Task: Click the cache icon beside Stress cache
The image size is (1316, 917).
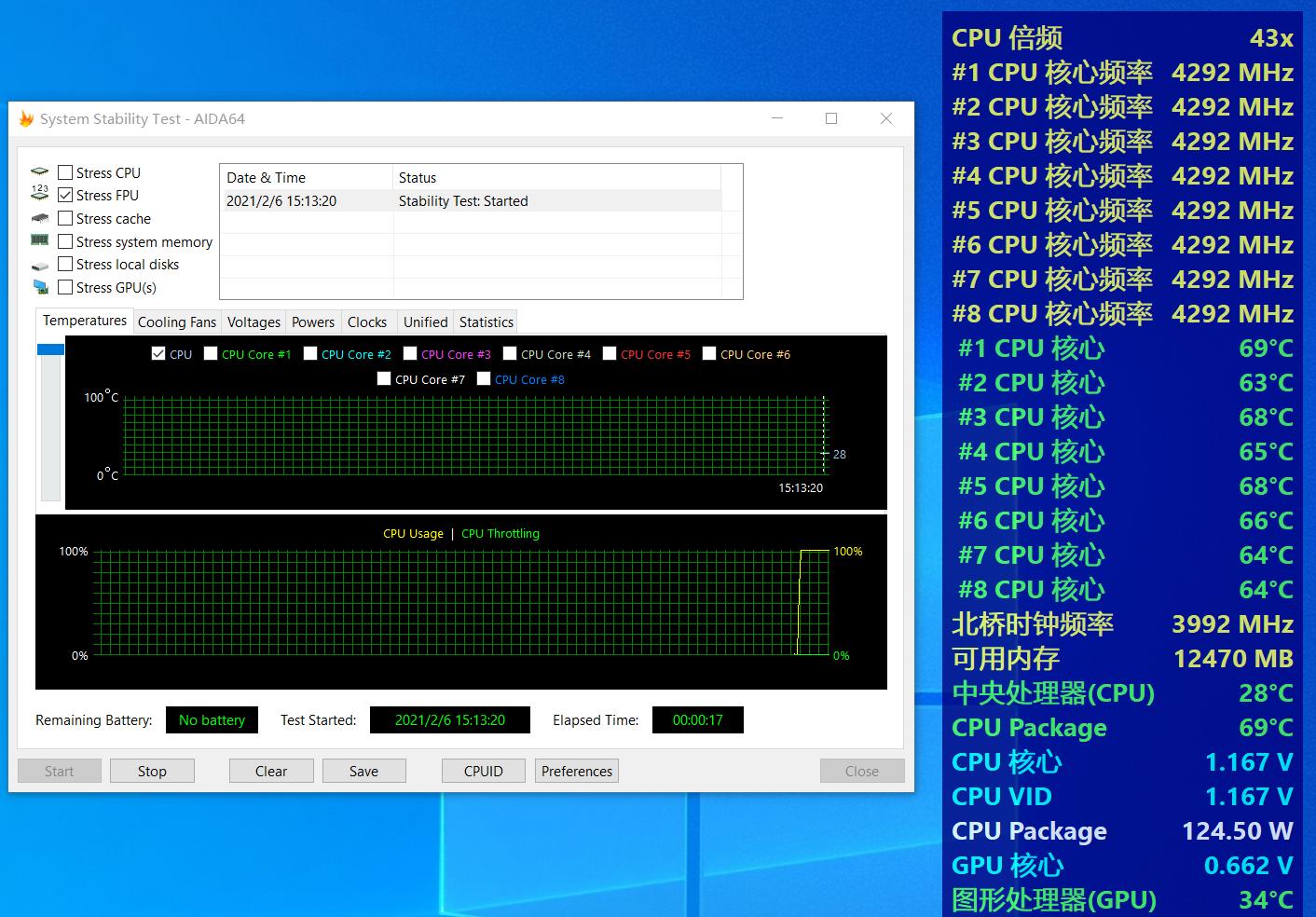Action: (x=40, y=217)
